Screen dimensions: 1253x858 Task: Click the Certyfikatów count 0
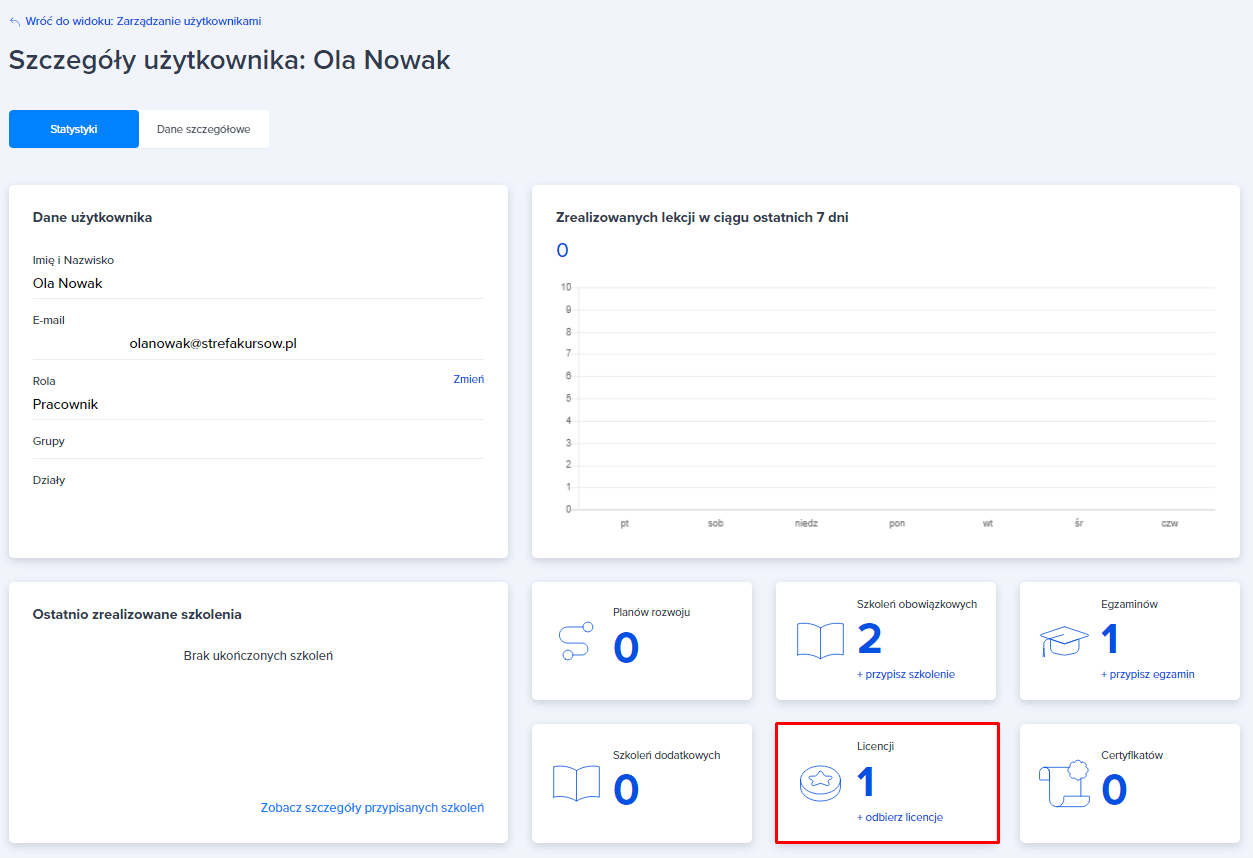pyautogui.click(x=1114, y=790)
